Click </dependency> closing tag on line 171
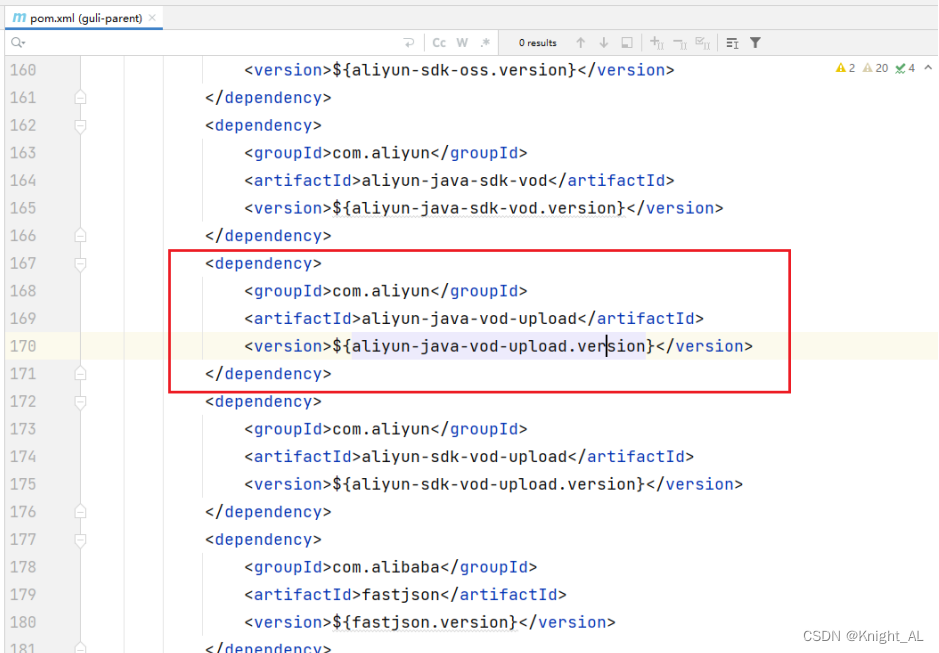 point(268,374)
